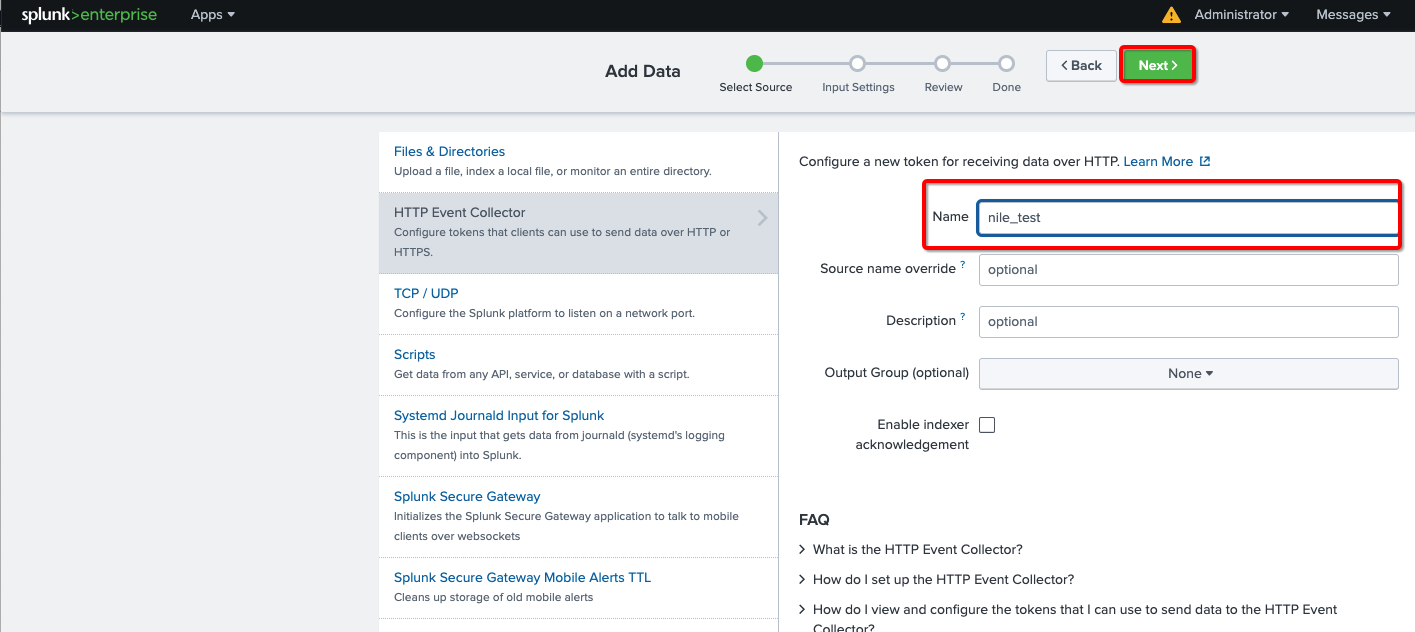Enable the indexer acknowledgement checkbox
The width and height of the screenshot is (1415, 632).
coord(987,425)
